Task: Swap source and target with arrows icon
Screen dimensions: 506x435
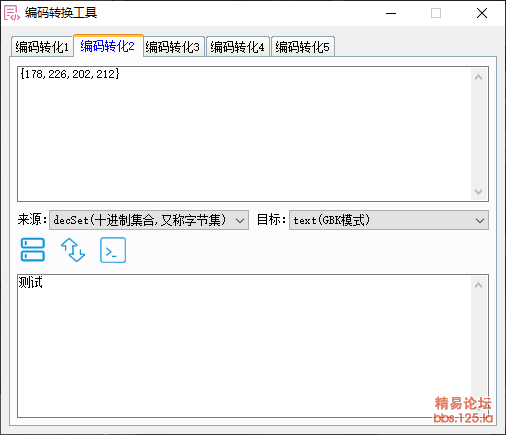Action: tap(73, 250)
